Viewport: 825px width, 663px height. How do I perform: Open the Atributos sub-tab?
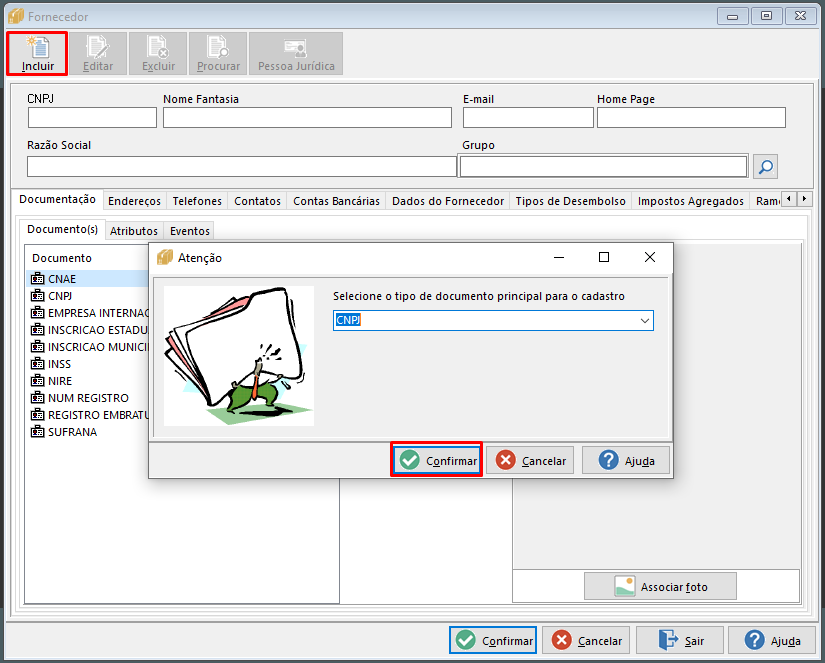[134, 231]
